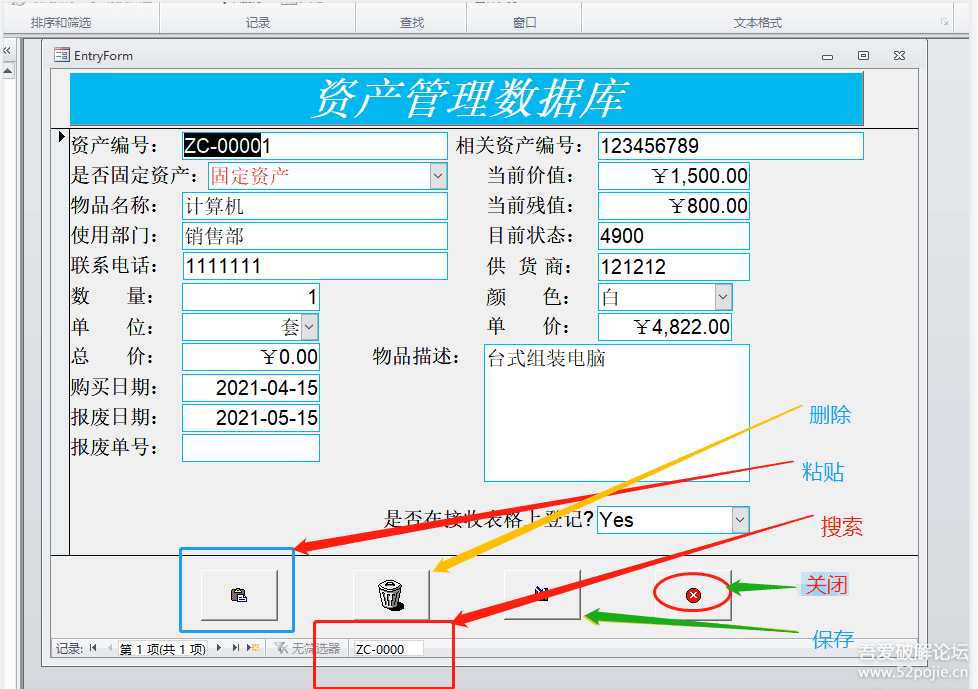Click the 目前状态 field 4900
Screen dimensions: 978x689
674,236
